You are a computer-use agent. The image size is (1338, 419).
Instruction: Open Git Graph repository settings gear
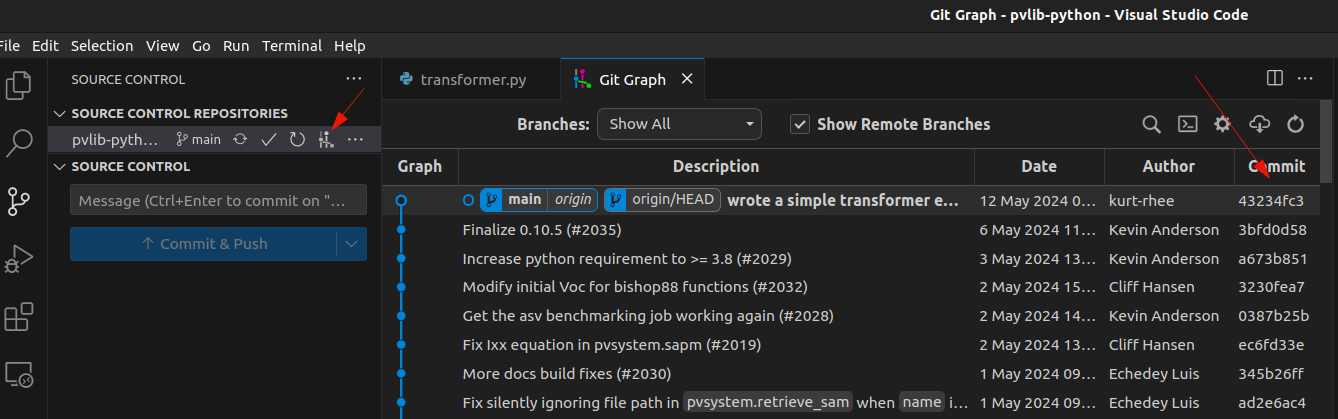(1222, 124)
